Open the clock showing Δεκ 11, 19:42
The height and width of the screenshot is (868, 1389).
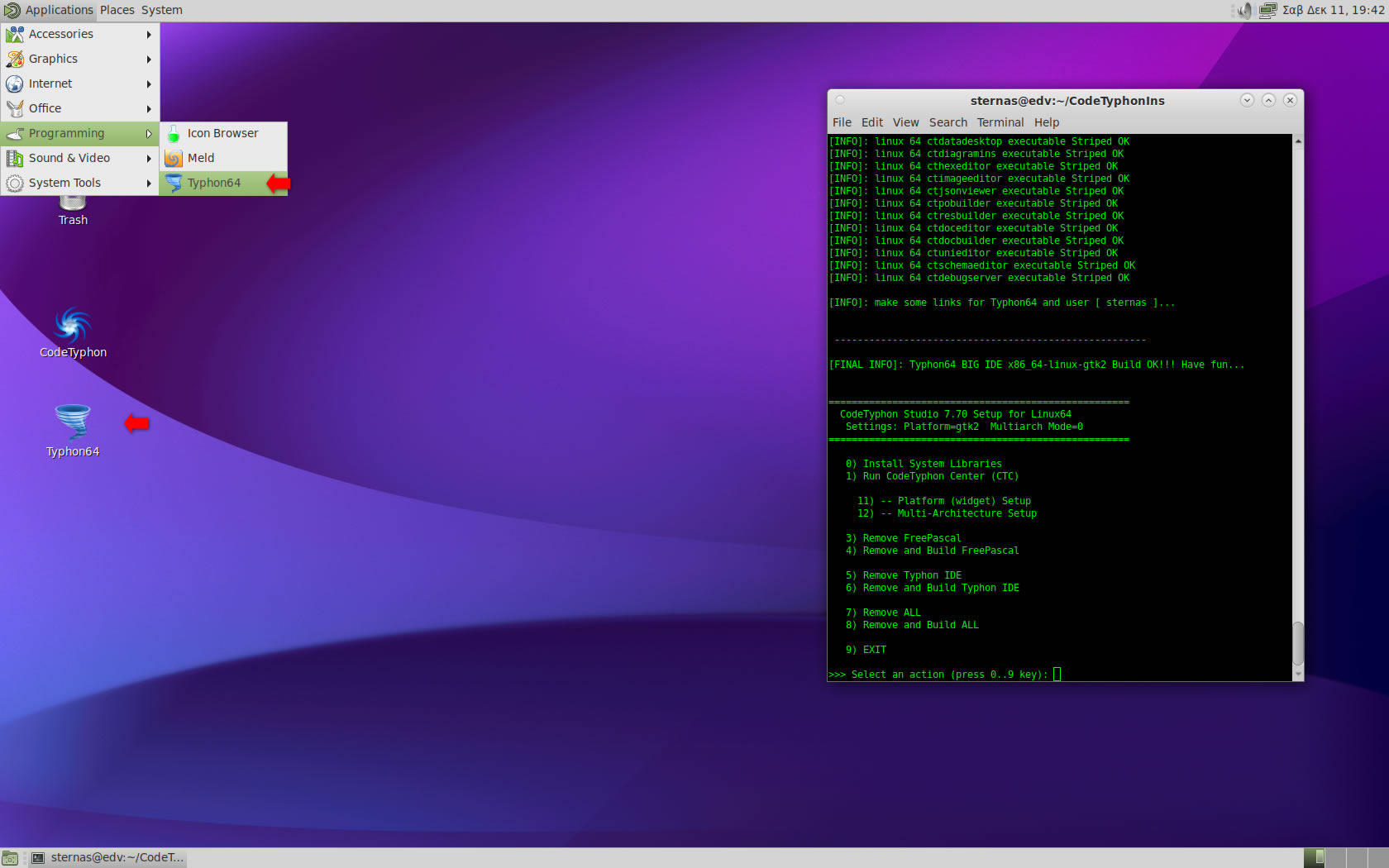pyautogui.click(x=1333, y=10)
